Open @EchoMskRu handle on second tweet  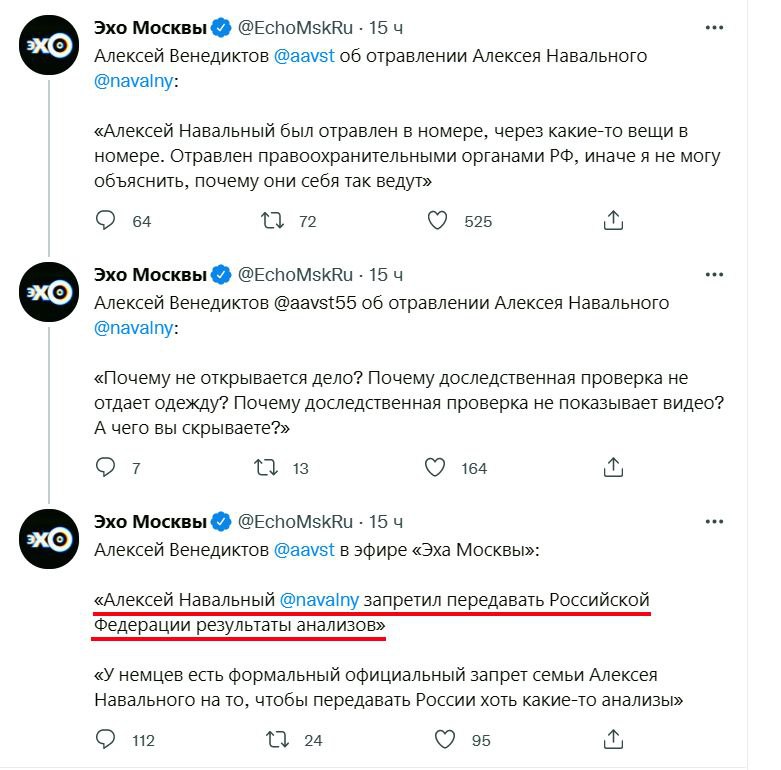point(294,274)
